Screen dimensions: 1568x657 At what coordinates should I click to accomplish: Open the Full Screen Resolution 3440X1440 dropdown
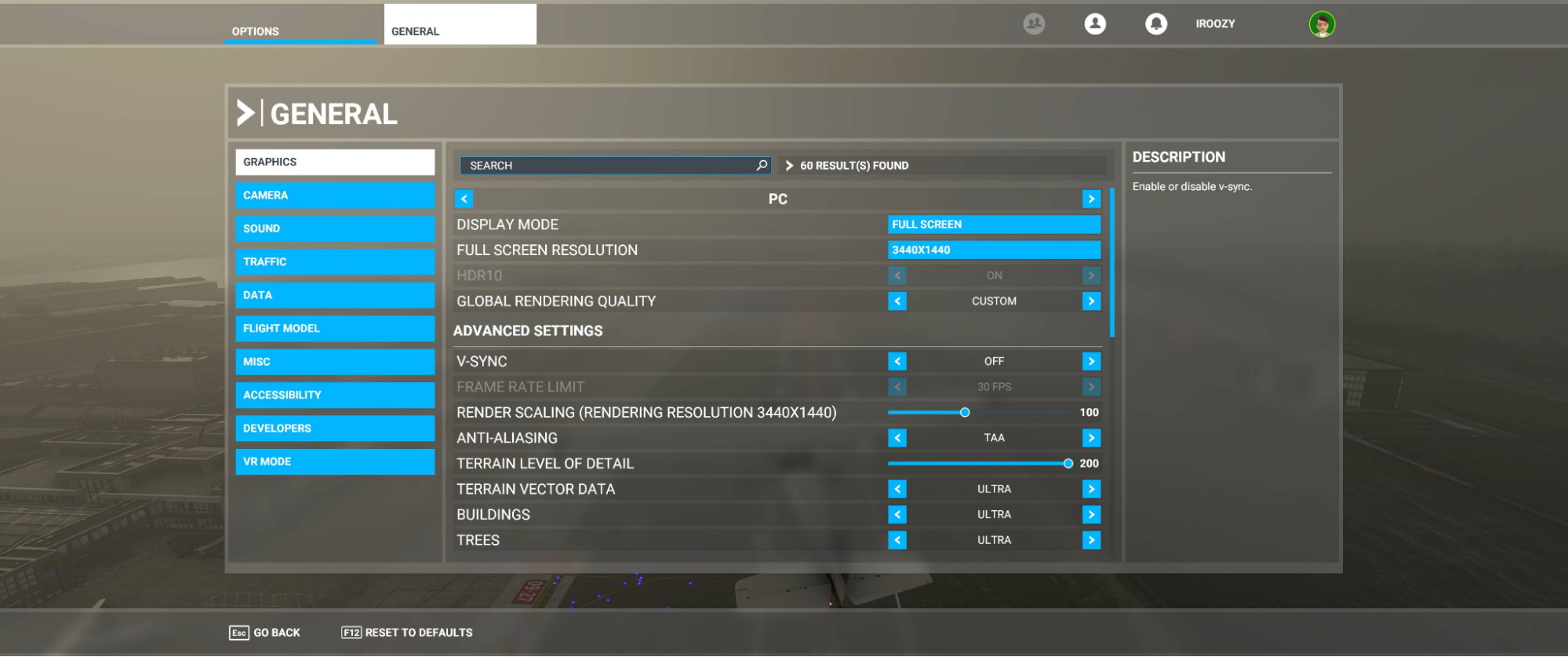click(994, 250)
